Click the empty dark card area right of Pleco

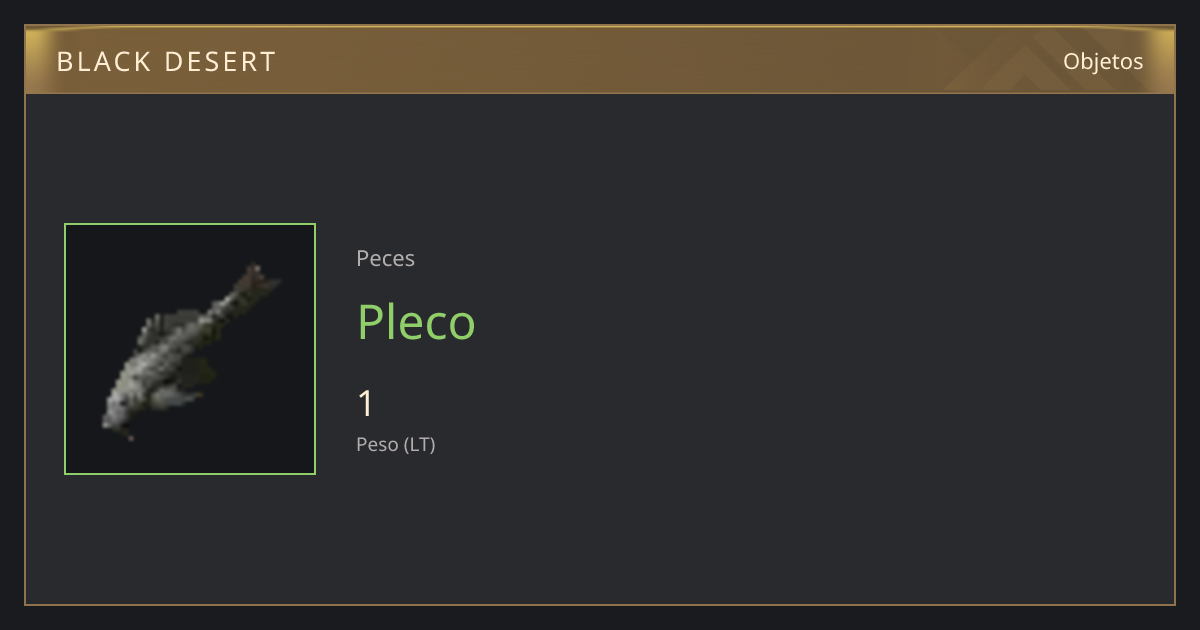point(800,322)
